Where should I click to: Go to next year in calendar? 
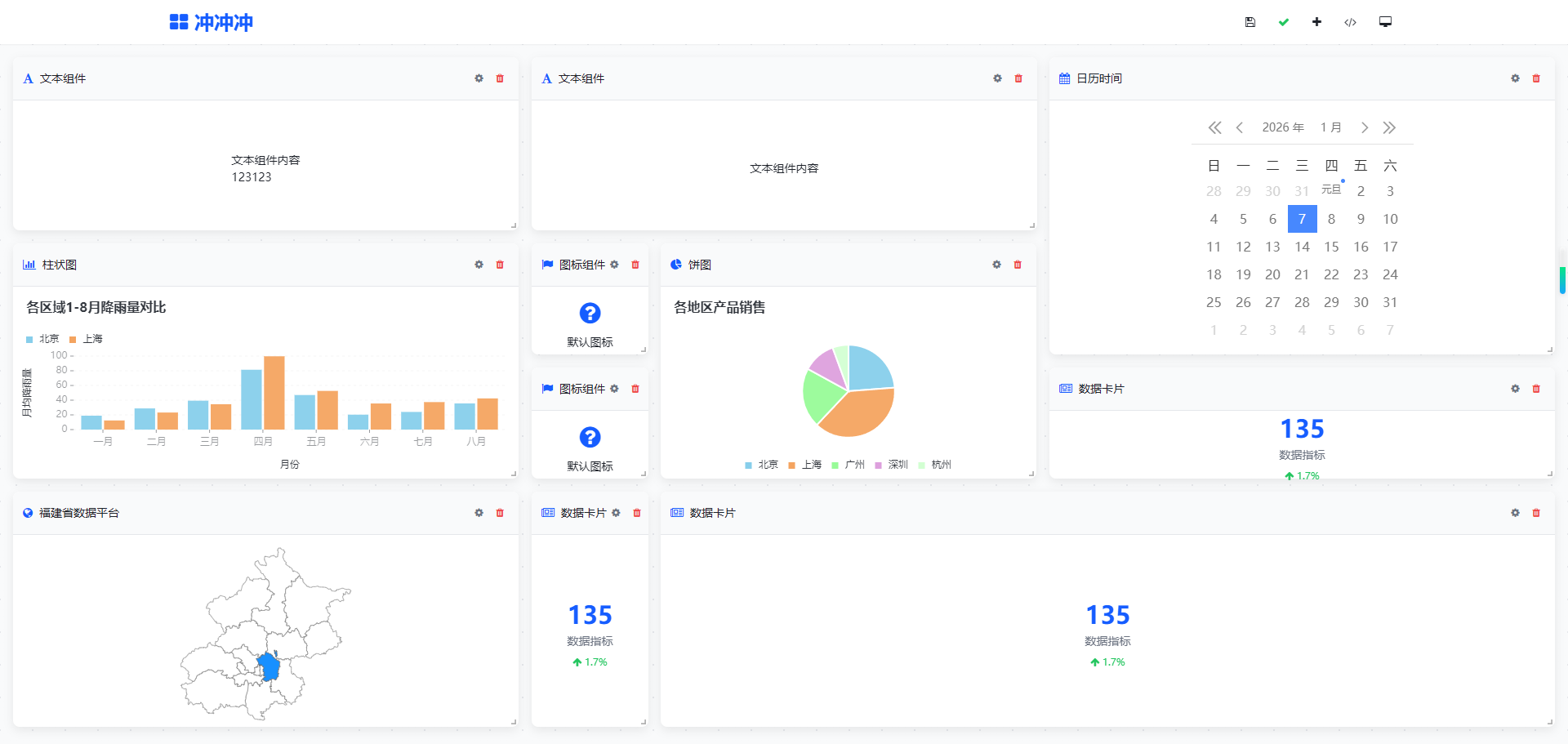[x=1389, y=127]
